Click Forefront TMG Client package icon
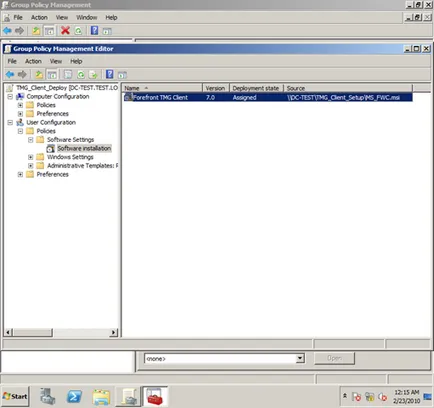Viewport: 434px width, 408px height. coord(128,97)
